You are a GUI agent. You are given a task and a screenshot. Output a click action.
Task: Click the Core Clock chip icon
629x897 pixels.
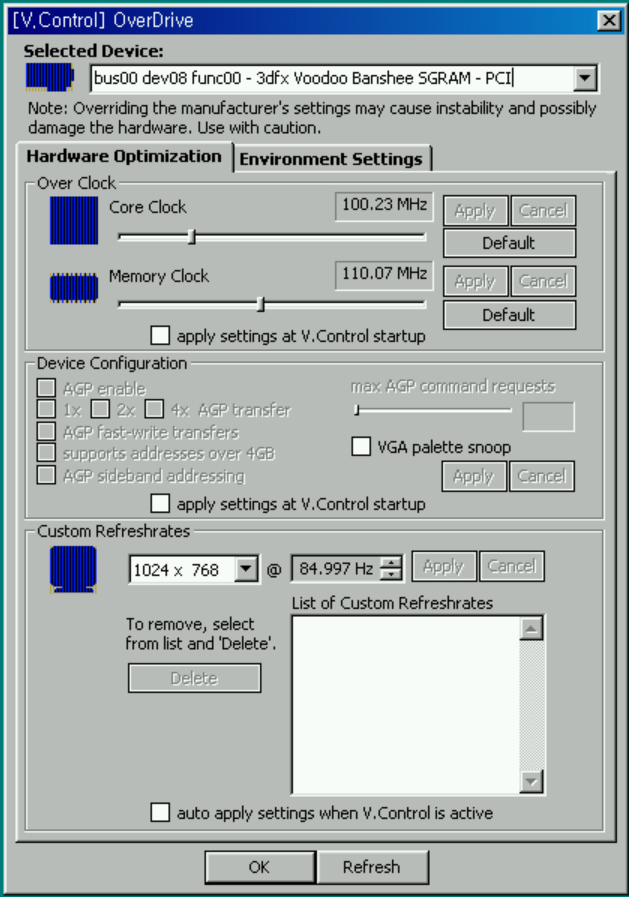pos(74,220)
